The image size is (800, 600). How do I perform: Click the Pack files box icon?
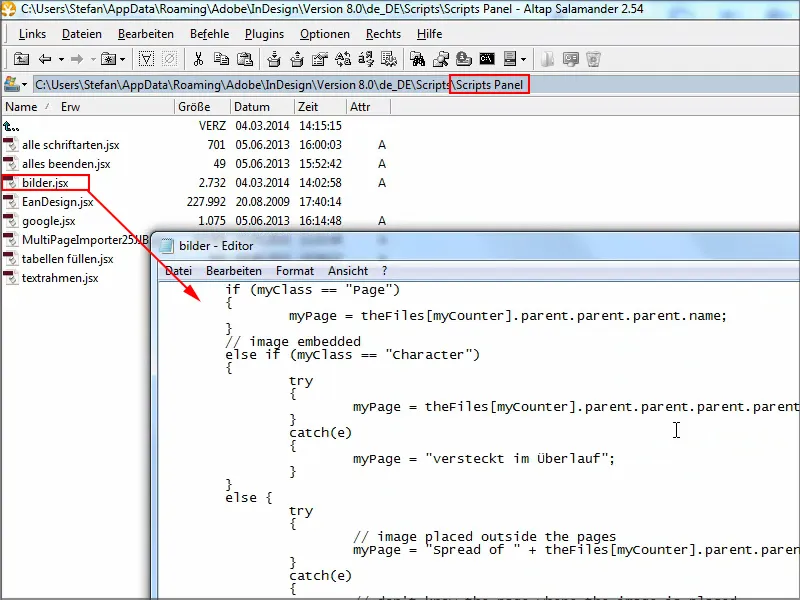[274, 59]
